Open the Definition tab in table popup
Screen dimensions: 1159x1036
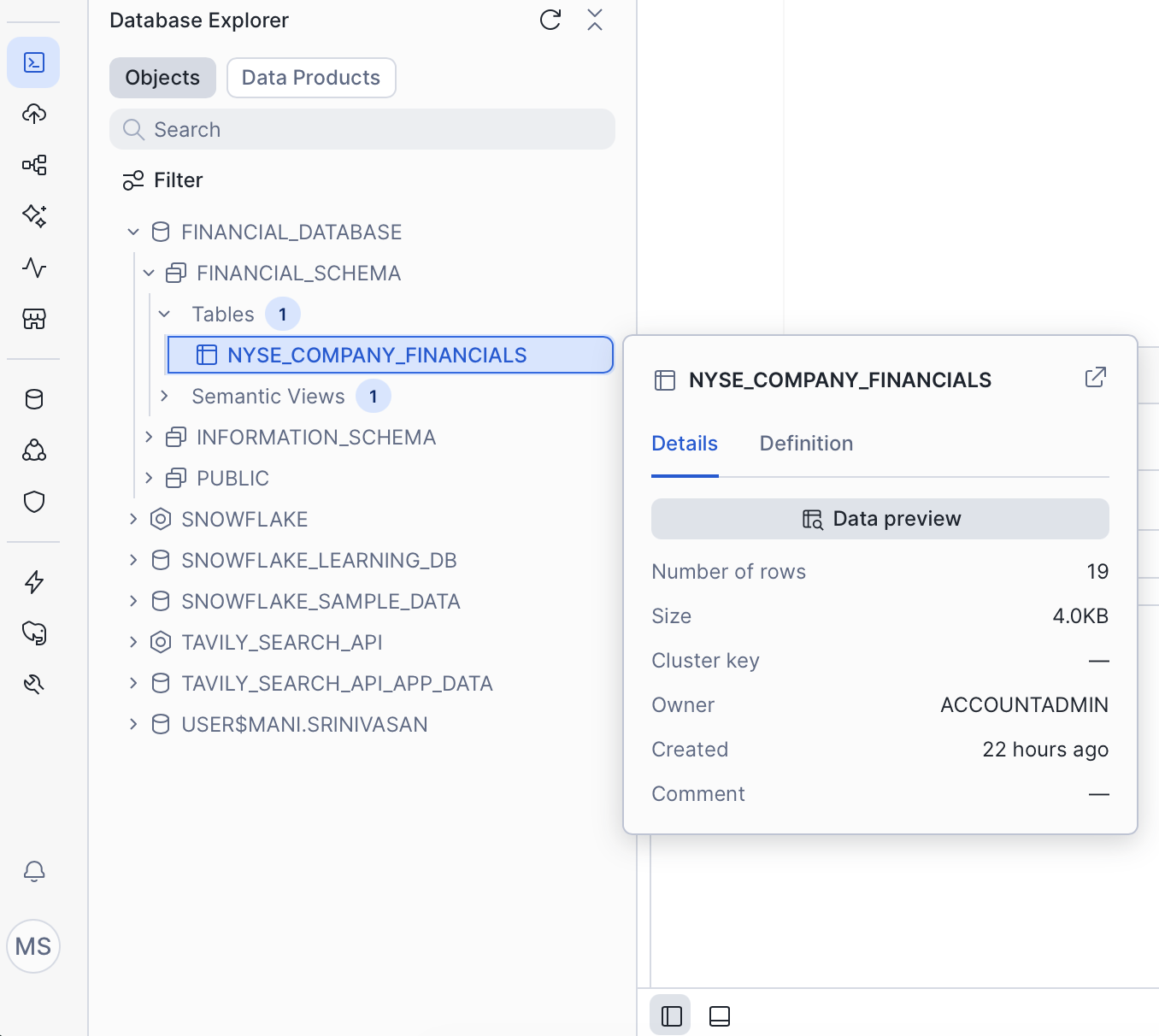[x=806, y=443]
